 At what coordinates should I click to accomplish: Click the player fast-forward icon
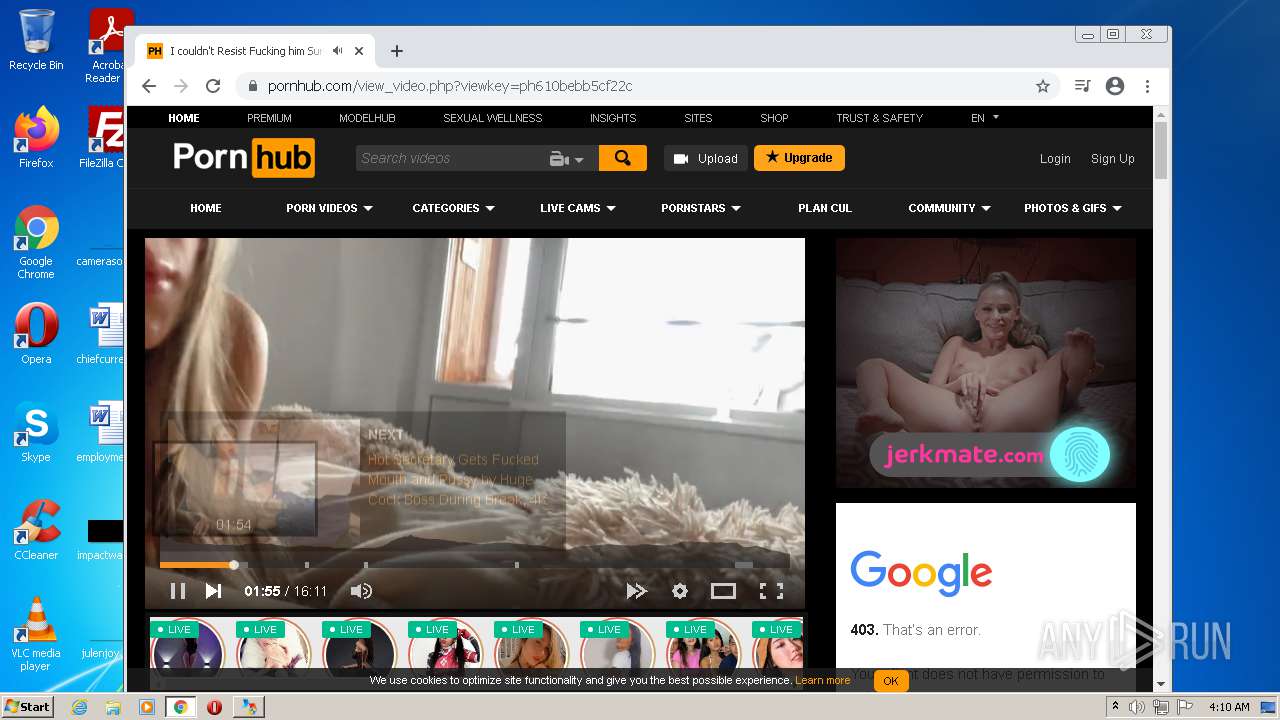636,591
